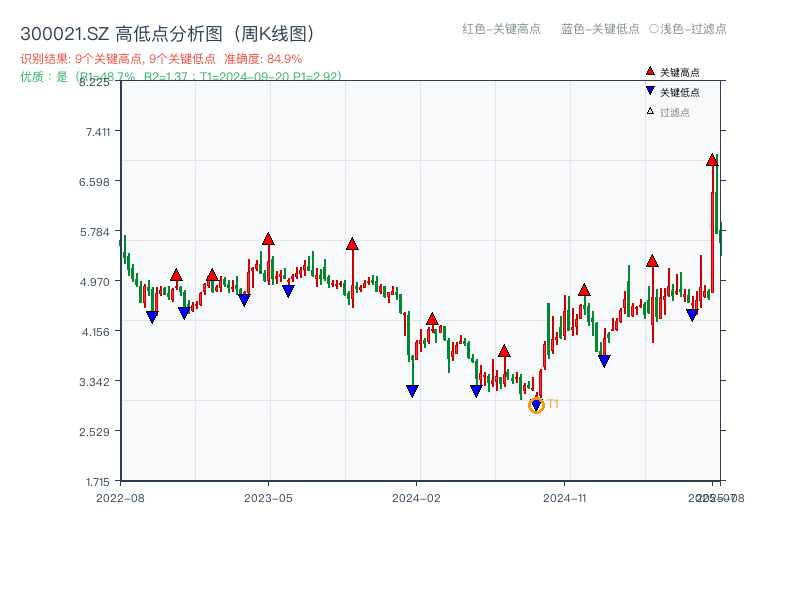800x600 pixels.
Task: Click the 过滤点 legend label
Action: [675, 112]
